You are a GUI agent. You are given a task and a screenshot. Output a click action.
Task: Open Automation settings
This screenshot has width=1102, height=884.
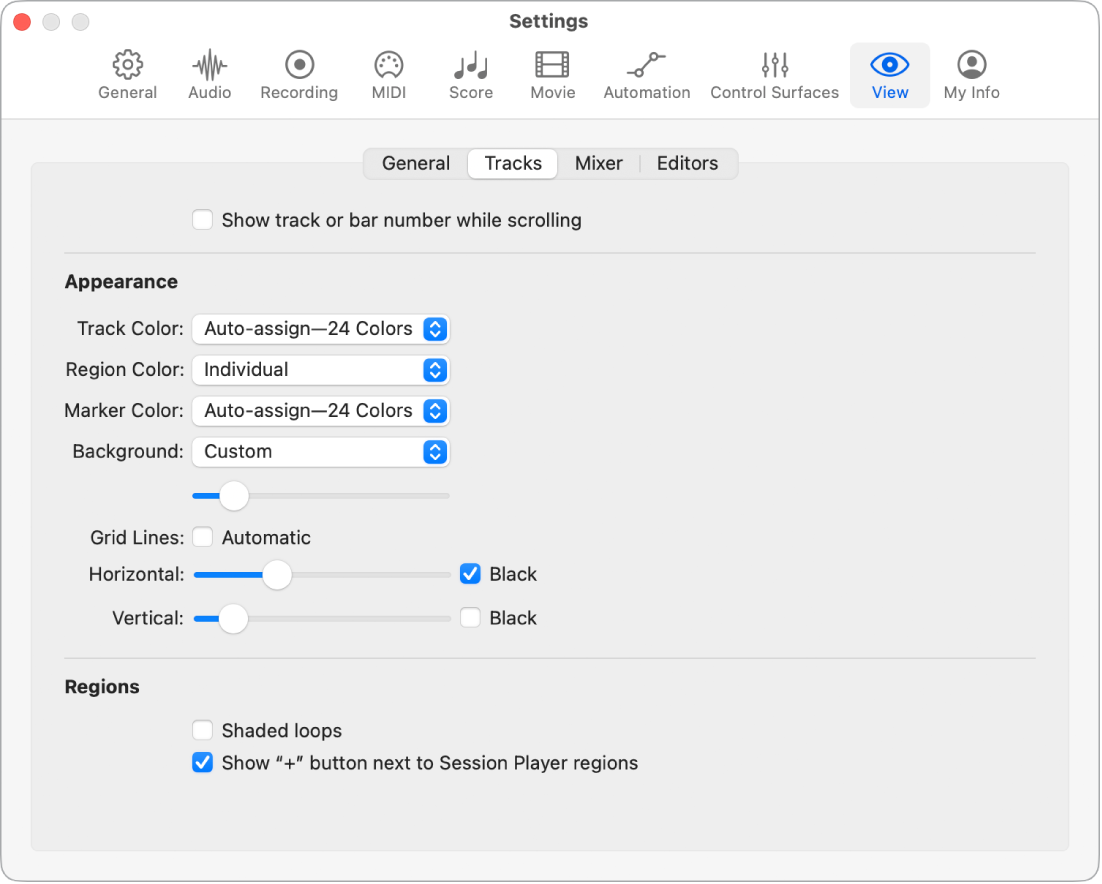[646, 74]
